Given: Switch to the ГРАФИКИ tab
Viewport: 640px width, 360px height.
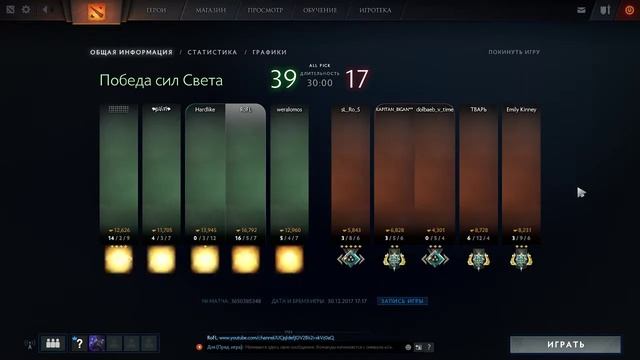Looking at the screenshot, I should 269,52.
